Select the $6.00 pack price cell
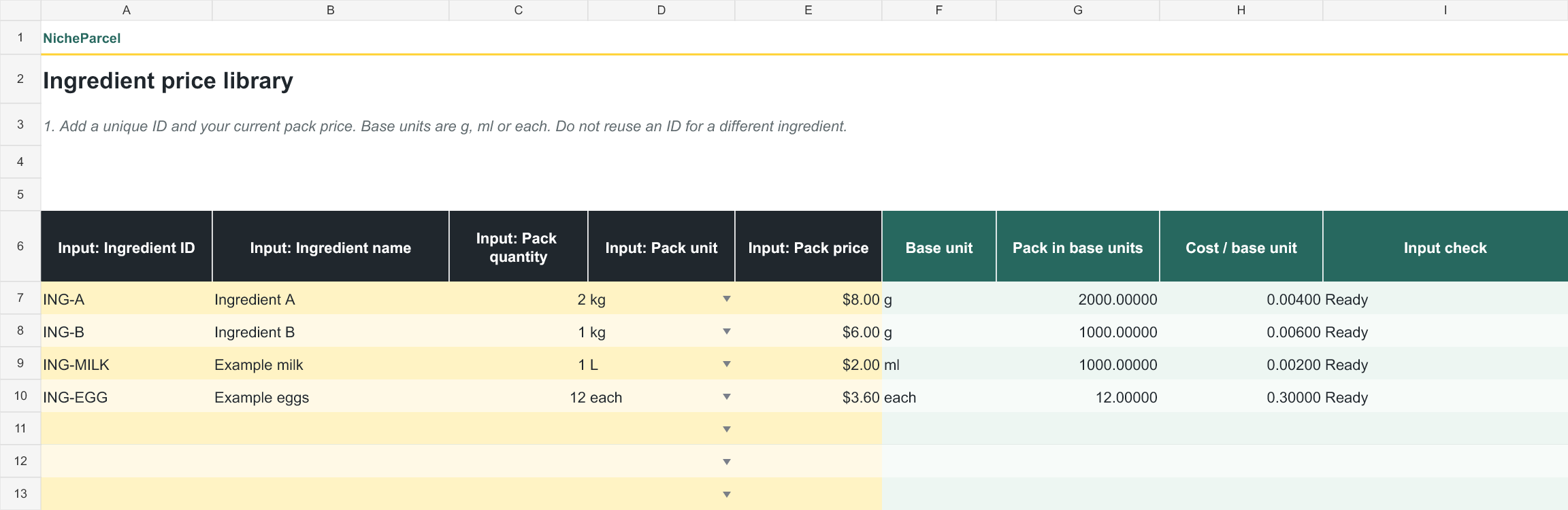Screen dimensions: 1568x510 (808, 330)
